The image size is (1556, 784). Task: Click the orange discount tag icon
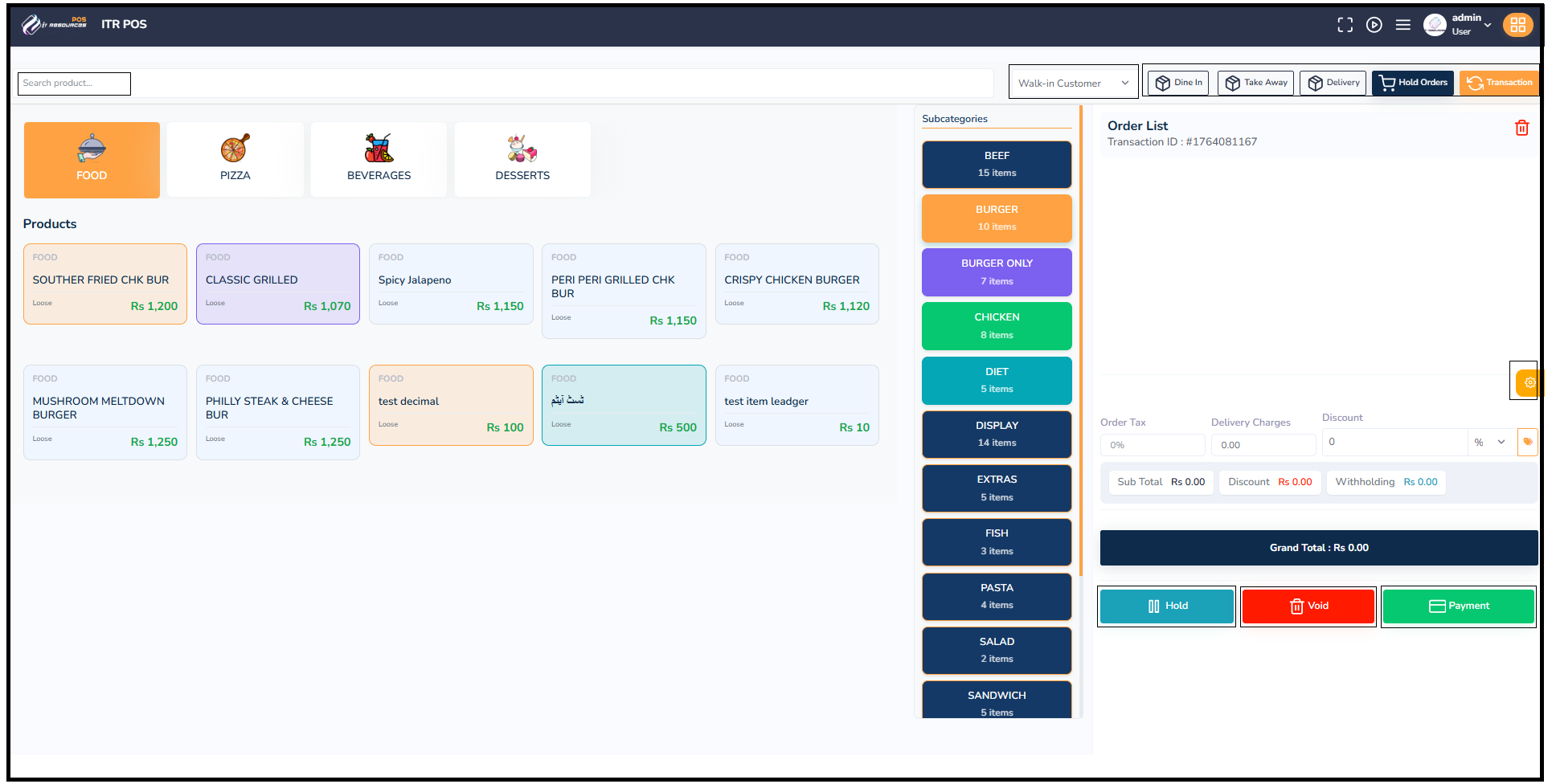[x=1527, y=442]
